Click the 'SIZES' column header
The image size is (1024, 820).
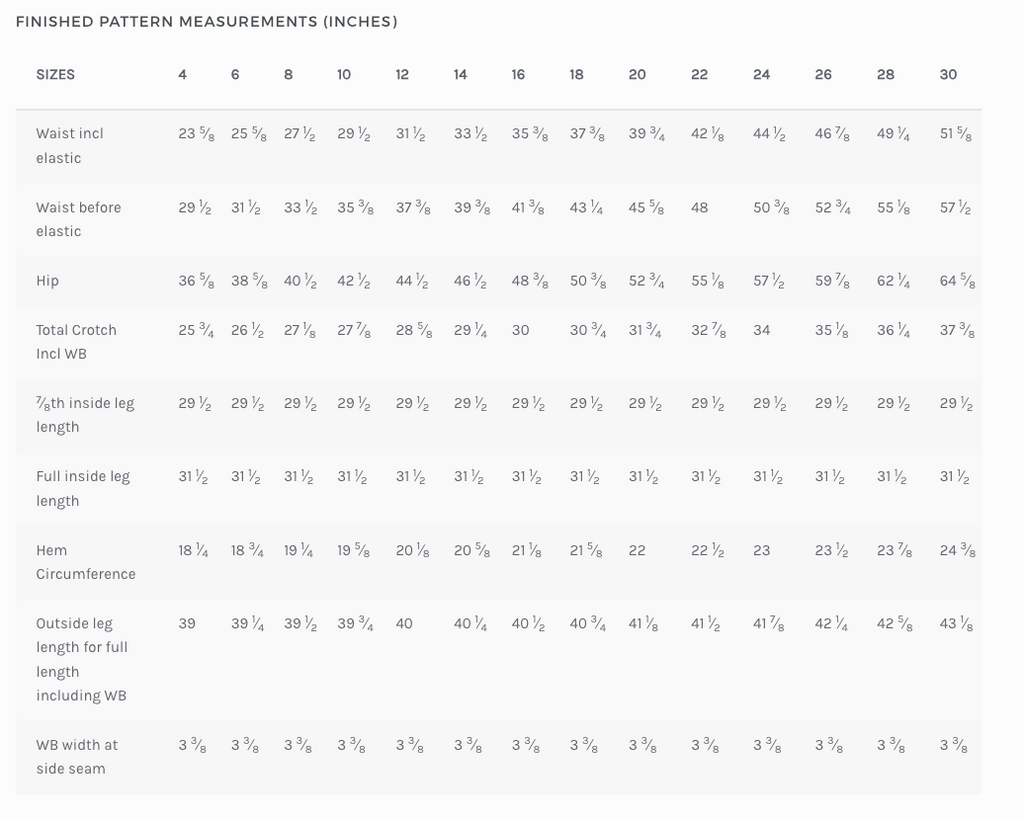(55, 74)
